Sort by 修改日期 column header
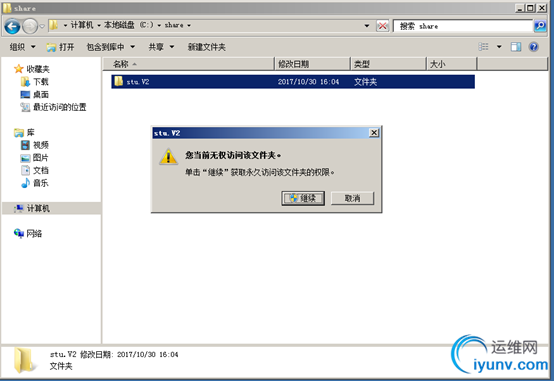This screenshot has width=554, height=381. tap(313, 64)
